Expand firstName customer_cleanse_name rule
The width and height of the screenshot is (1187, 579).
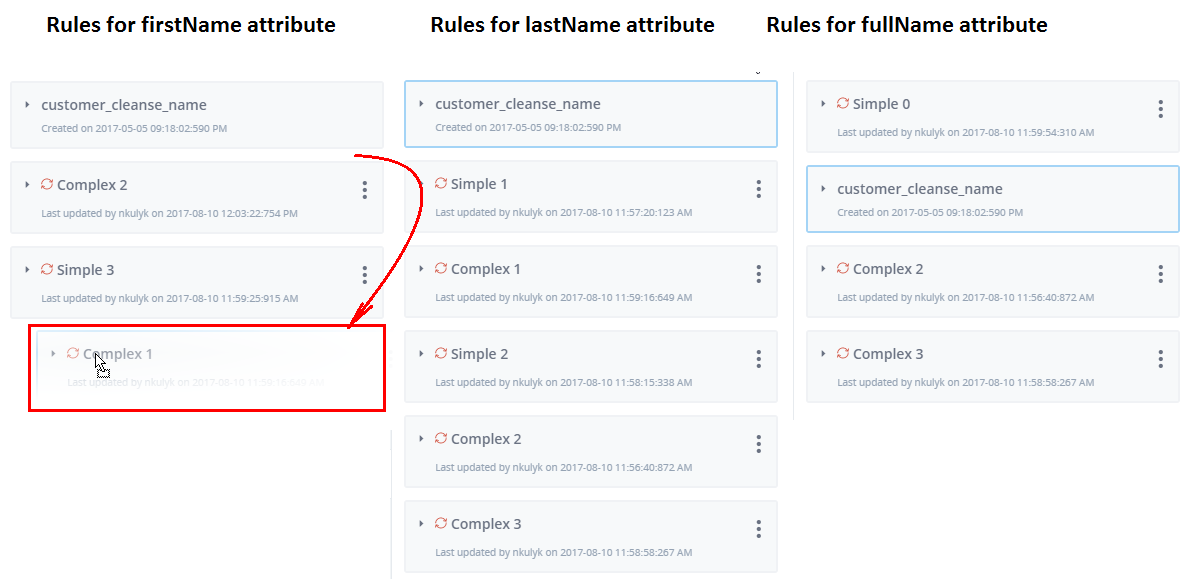(x=27, y=104)
